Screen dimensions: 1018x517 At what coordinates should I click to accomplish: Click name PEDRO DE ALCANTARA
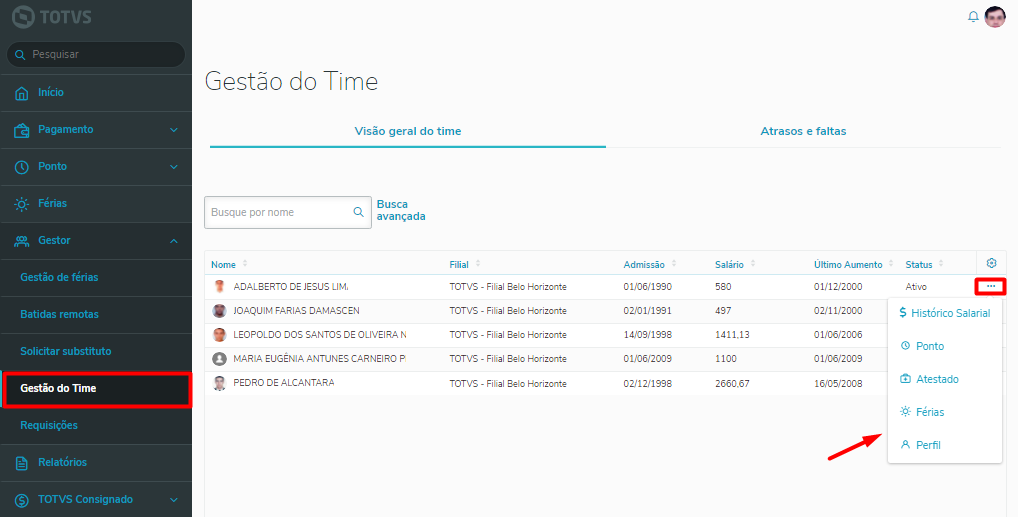(284, 383)
